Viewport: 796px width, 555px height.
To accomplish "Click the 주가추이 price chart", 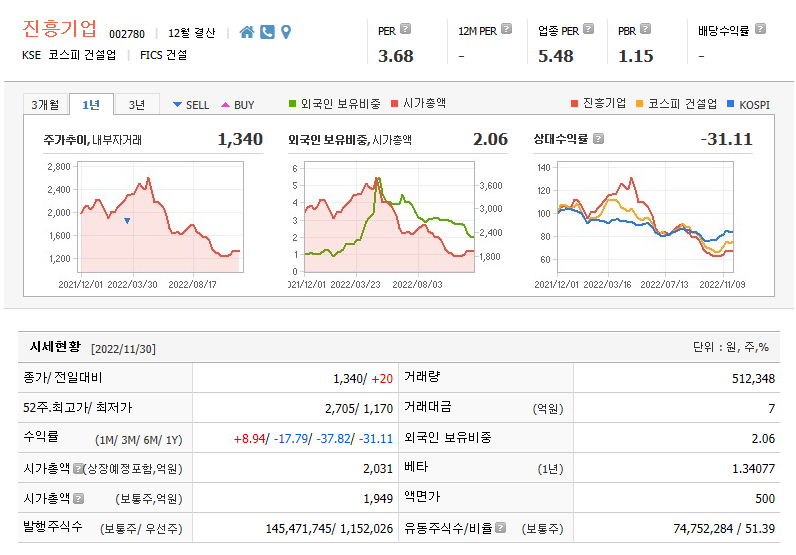I will pyautogui.click(x=160, y=217).
